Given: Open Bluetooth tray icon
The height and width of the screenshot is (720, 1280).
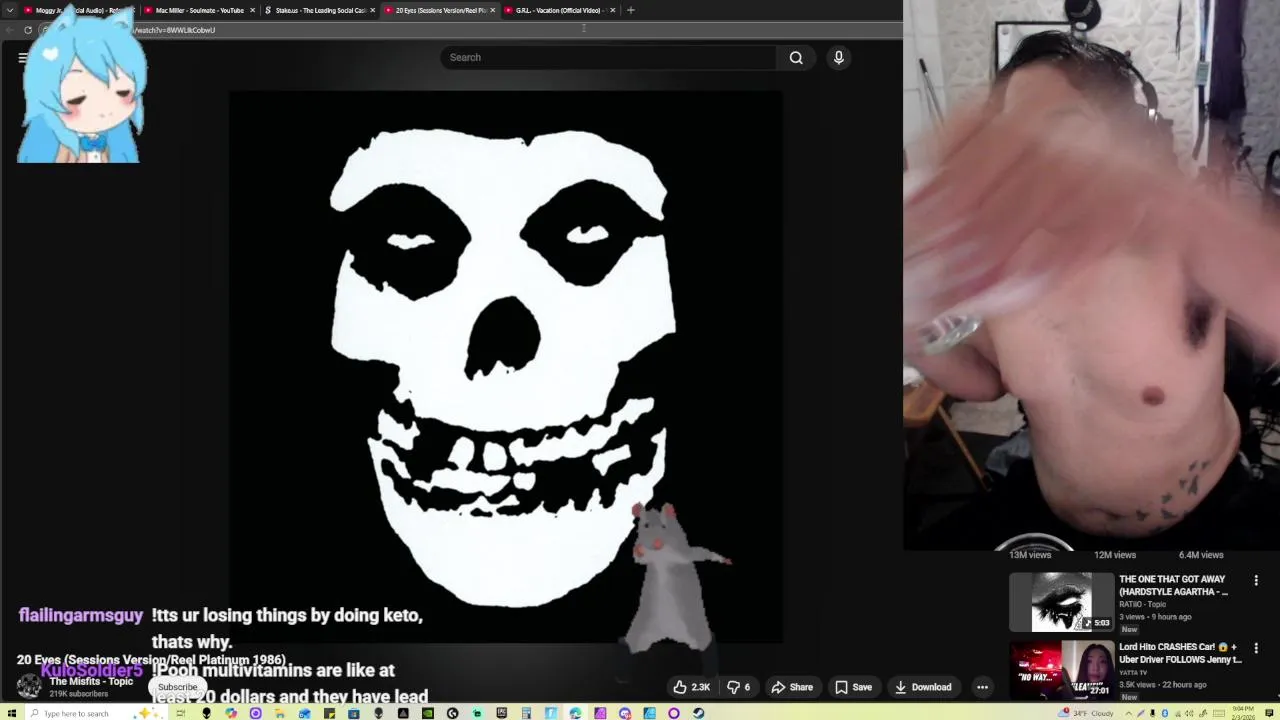Looking at the screenshot, I should [1164, 713].
